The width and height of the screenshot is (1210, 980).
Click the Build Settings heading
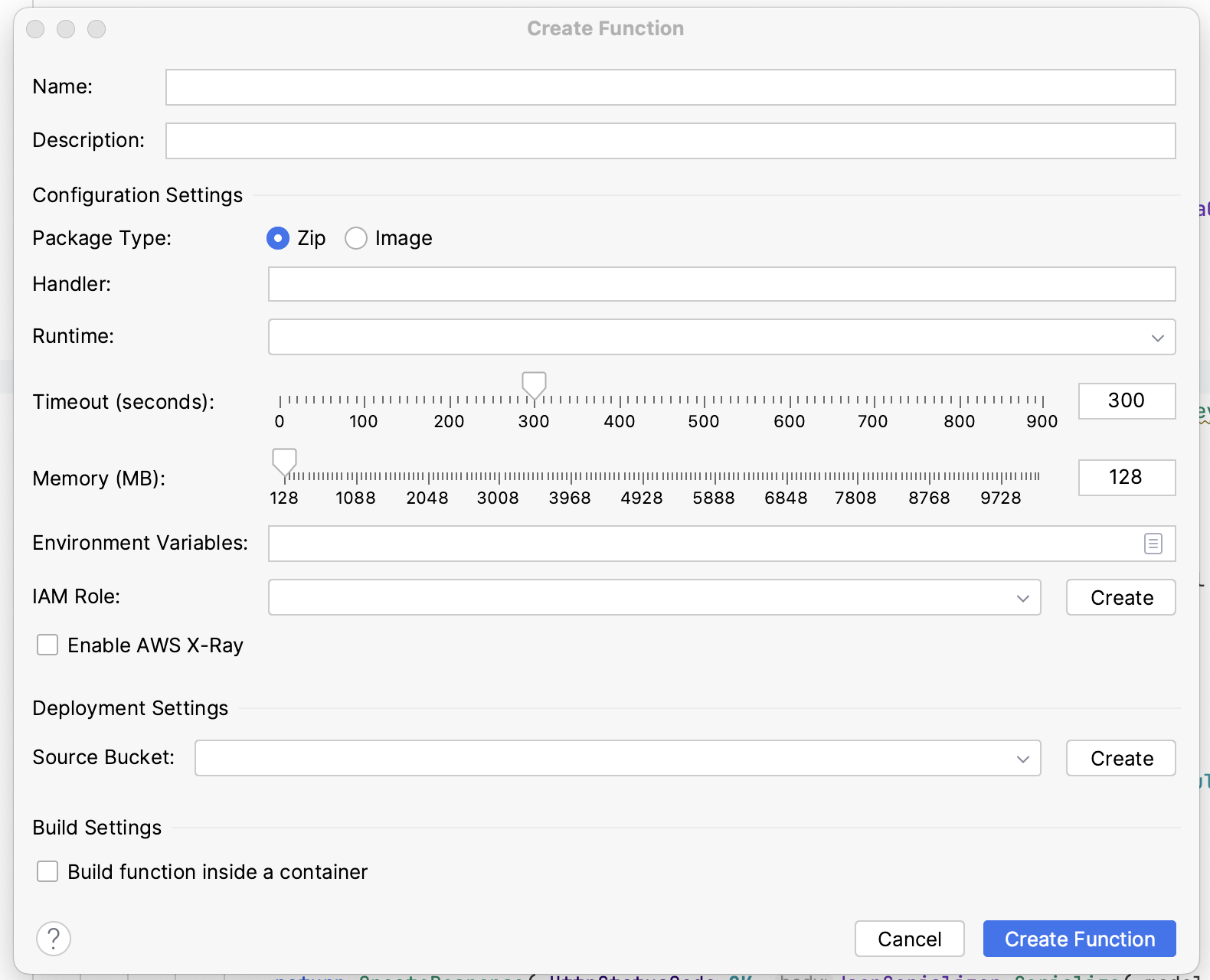click(x=97, y=828)
